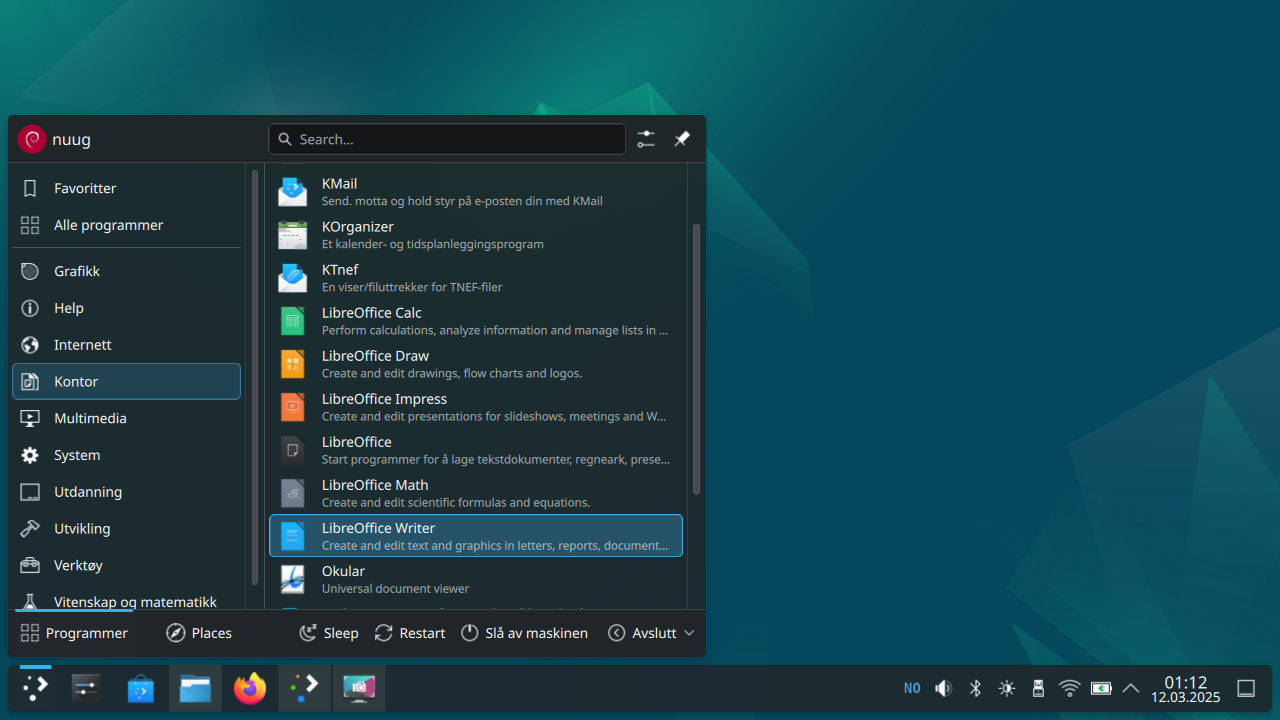Show hidden system tray icons arrow
The image size is (1280, 720).
tap(1131, 688)
